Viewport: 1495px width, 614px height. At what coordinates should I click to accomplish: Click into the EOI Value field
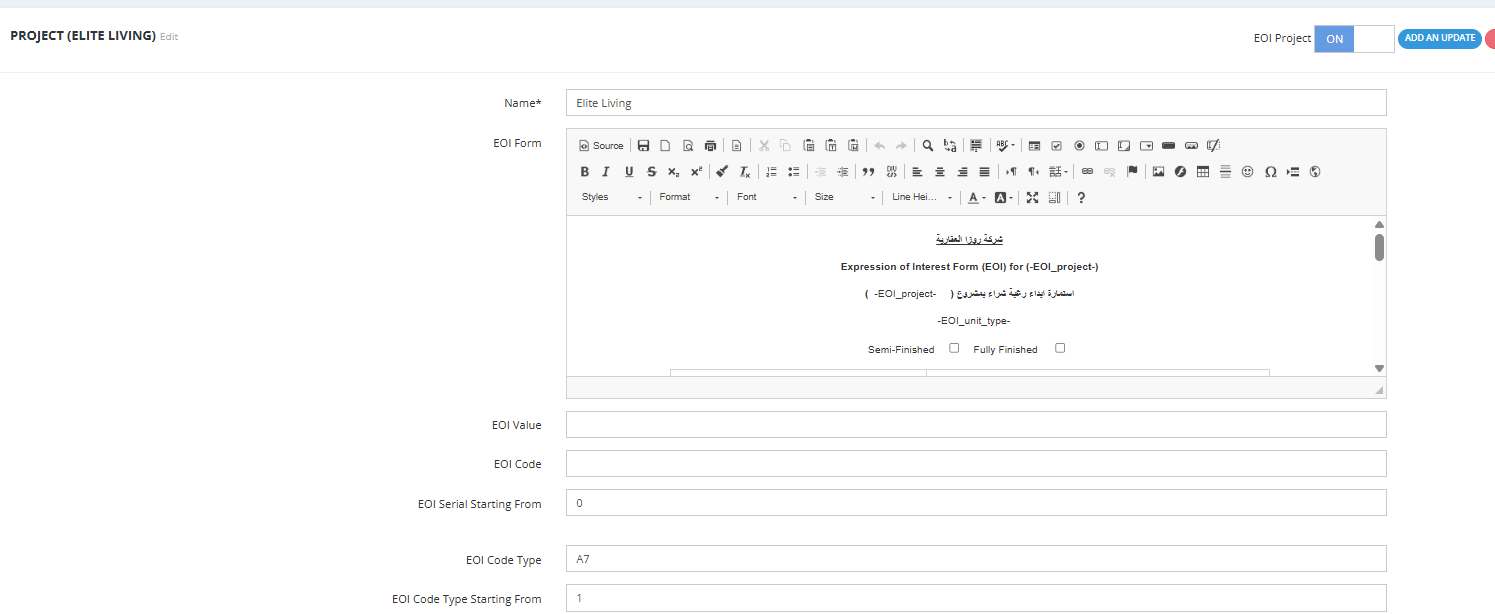click(x=976, y=425)
